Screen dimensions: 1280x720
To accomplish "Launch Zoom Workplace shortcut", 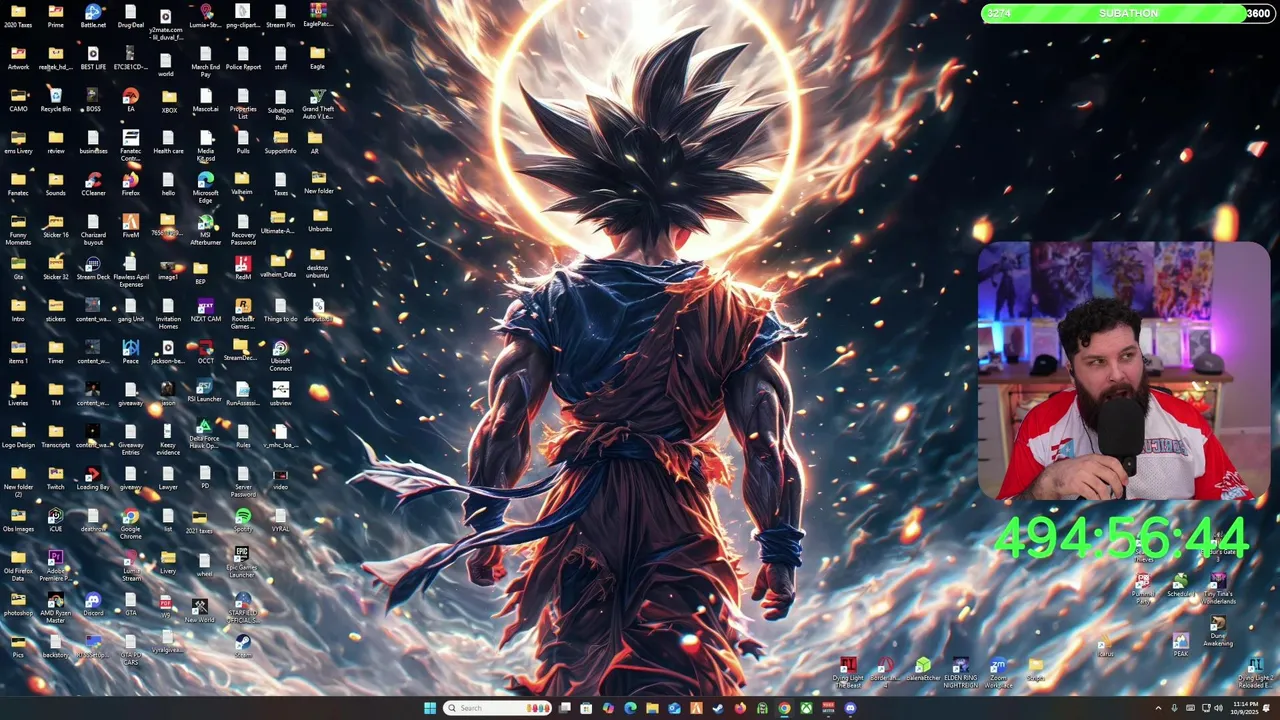I will click(x=998, y=674).
